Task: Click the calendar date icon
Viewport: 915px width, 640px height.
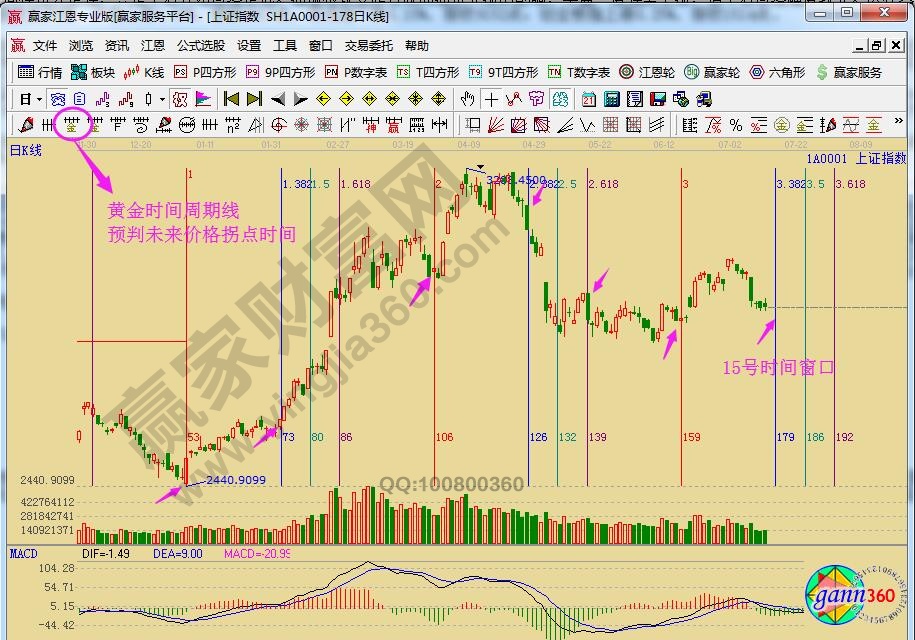Action: (x=588, y=99)
